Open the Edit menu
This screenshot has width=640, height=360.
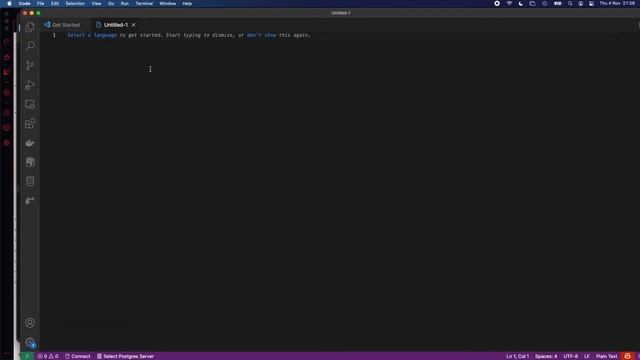[55, 3]
